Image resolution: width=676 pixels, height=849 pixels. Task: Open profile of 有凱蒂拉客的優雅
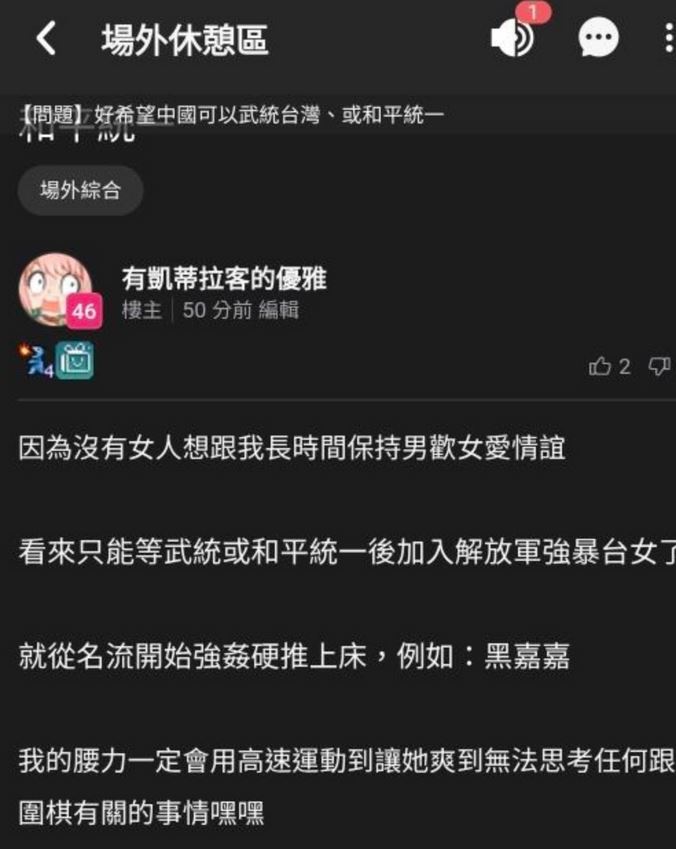[224, 279]
